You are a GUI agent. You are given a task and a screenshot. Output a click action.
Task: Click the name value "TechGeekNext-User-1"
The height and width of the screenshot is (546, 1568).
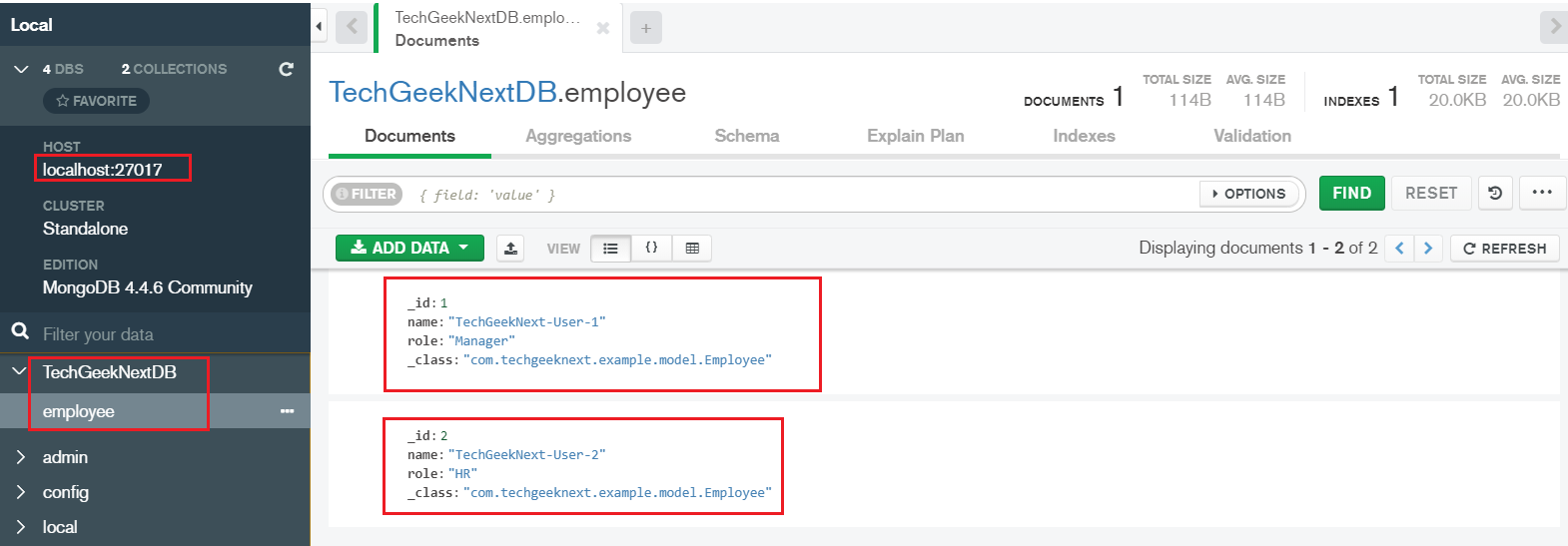click(x=526, y=322)
